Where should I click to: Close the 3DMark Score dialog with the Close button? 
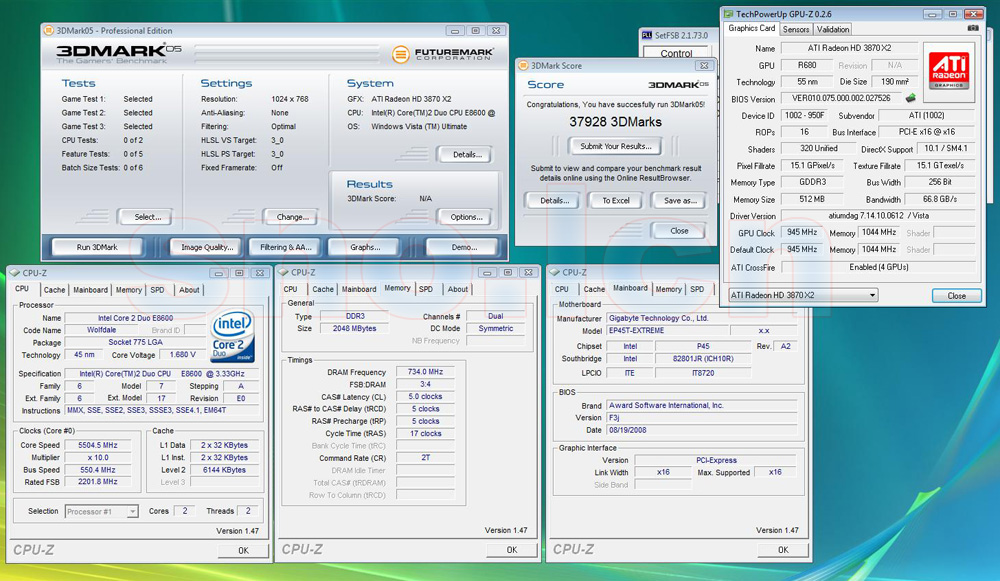pos(679,231)
